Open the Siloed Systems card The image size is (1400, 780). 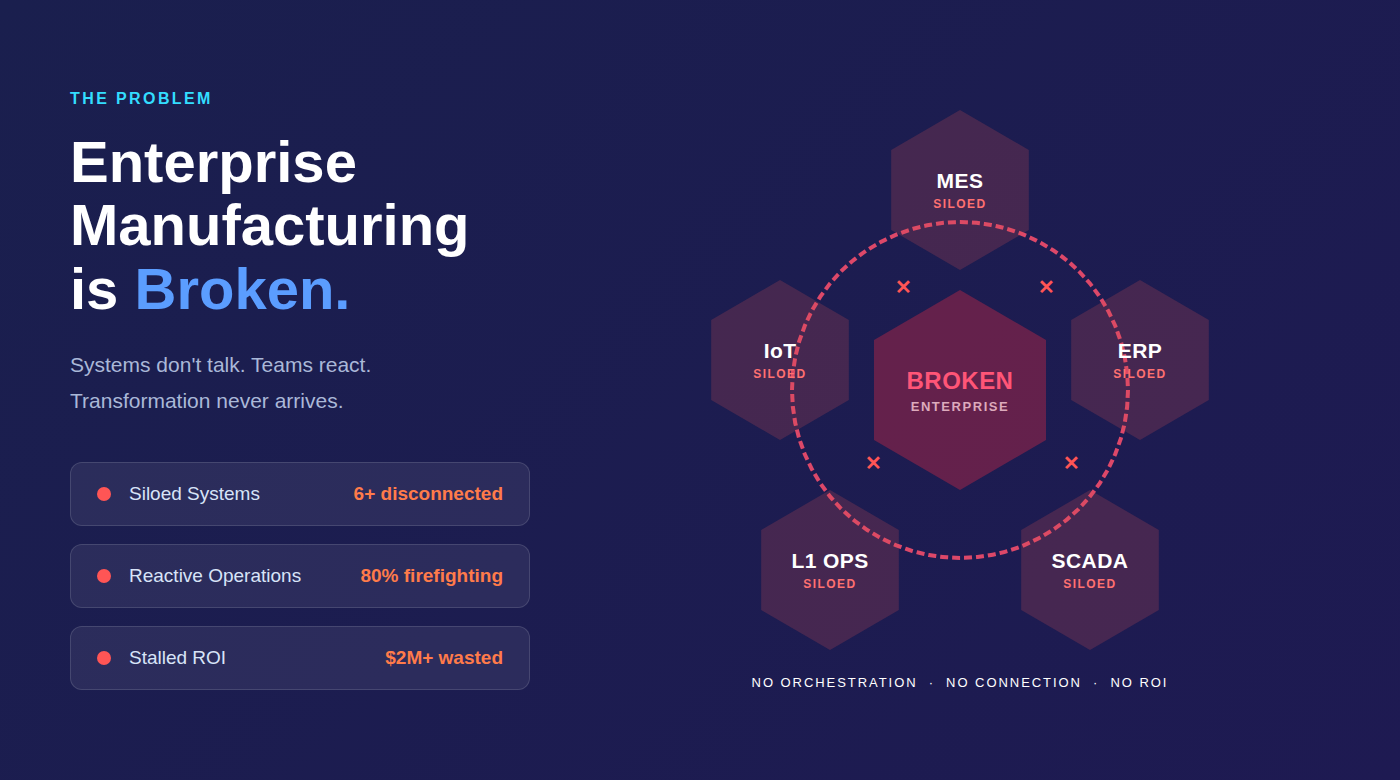point(300,494)
